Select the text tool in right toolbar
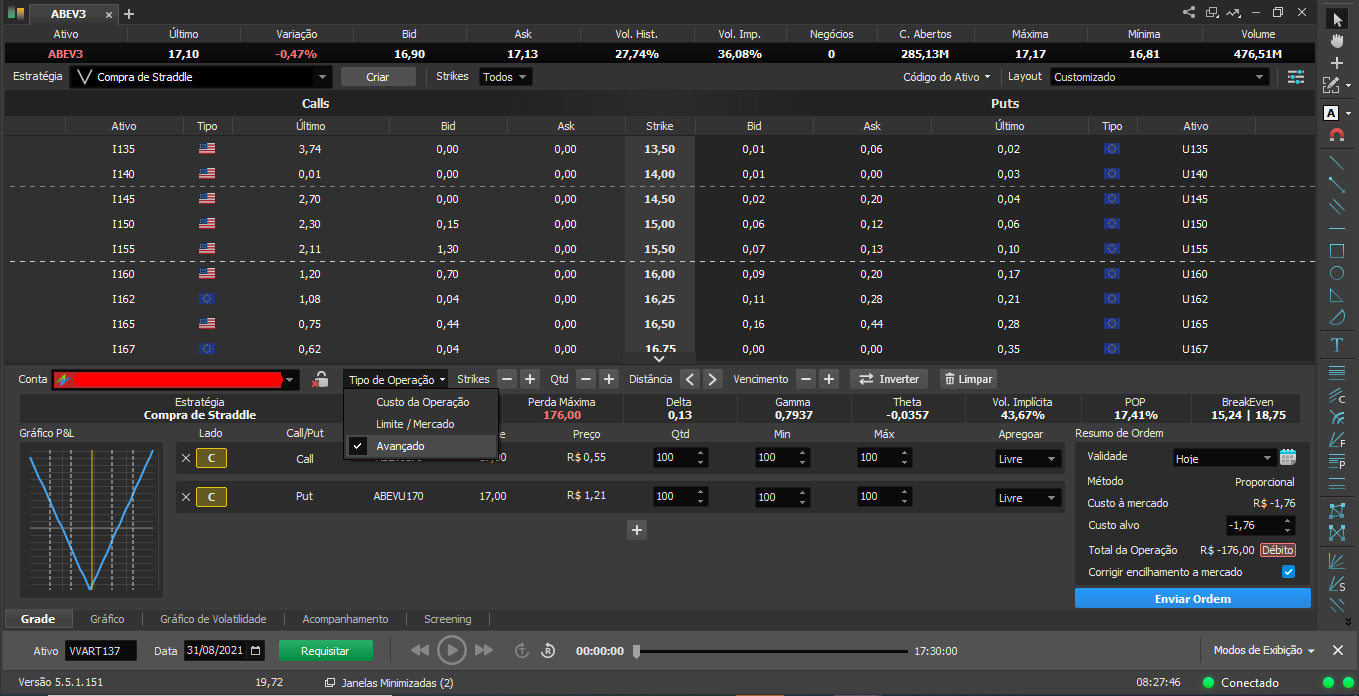 [1337, 345]
